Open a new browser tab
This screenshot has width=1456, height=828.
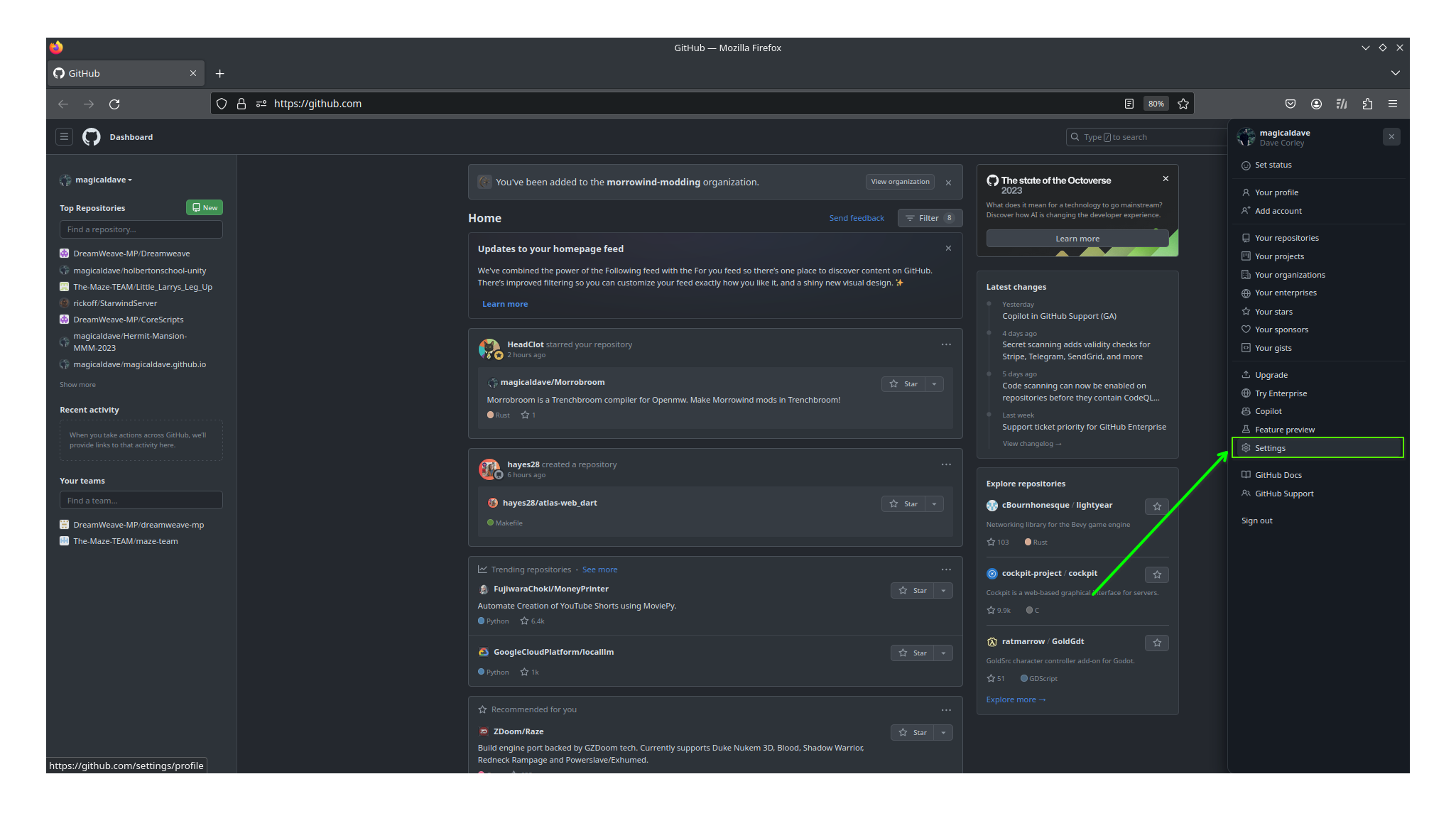(x=220, y=74)
